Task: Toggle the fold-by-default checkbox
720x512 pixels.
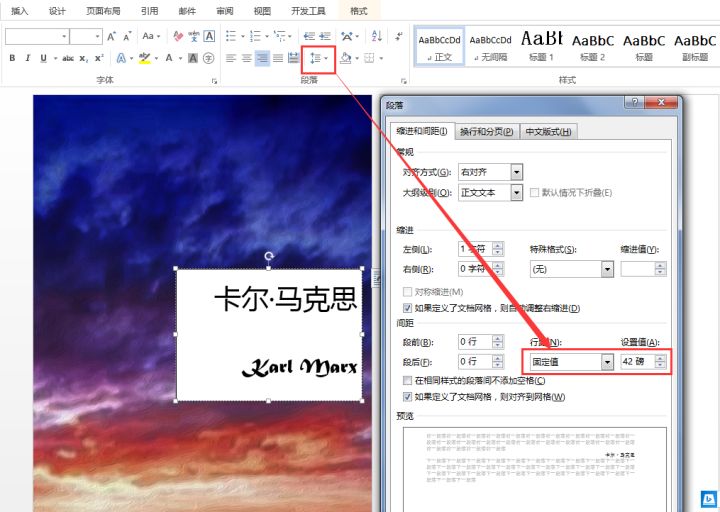Action: 534,193
